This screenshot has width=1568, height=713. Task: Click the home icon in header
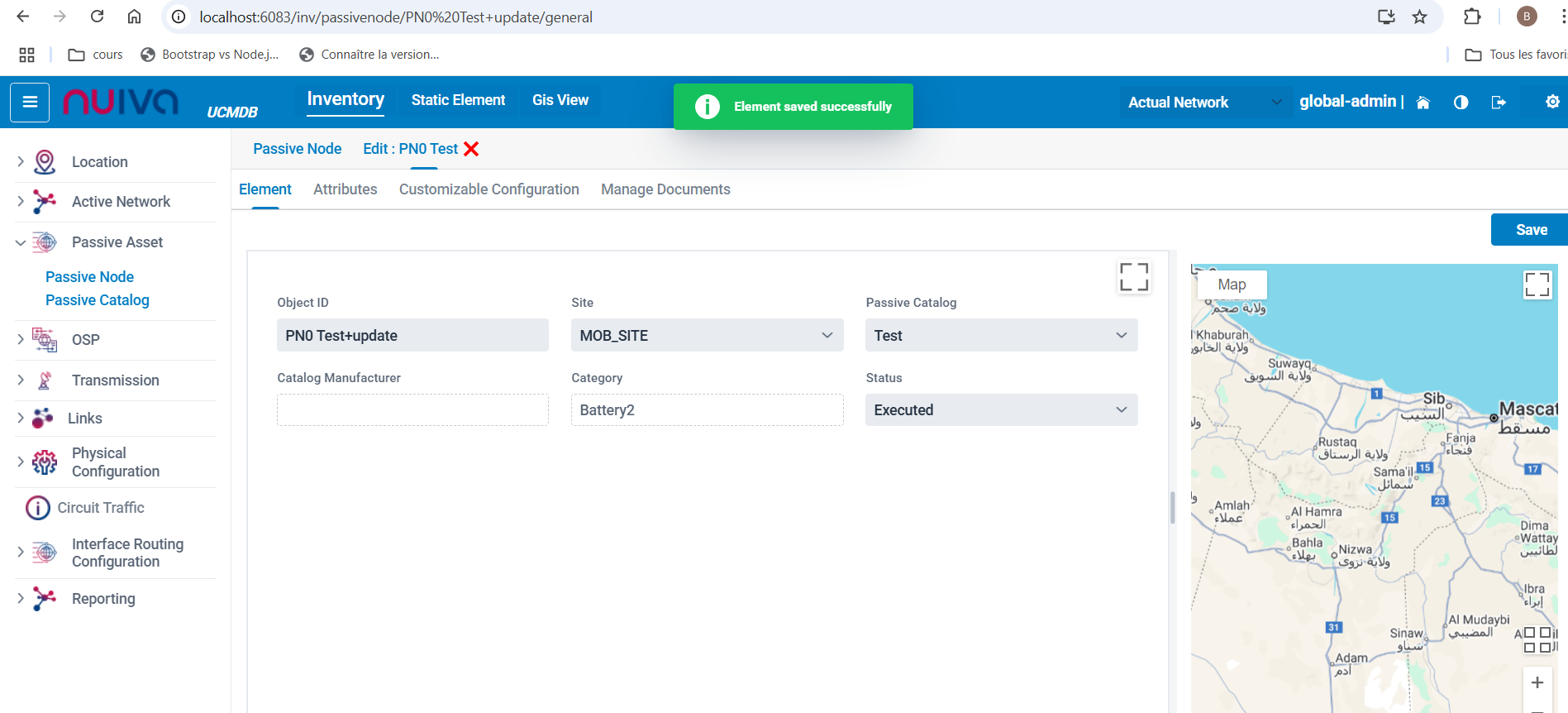click(1423, 103)
